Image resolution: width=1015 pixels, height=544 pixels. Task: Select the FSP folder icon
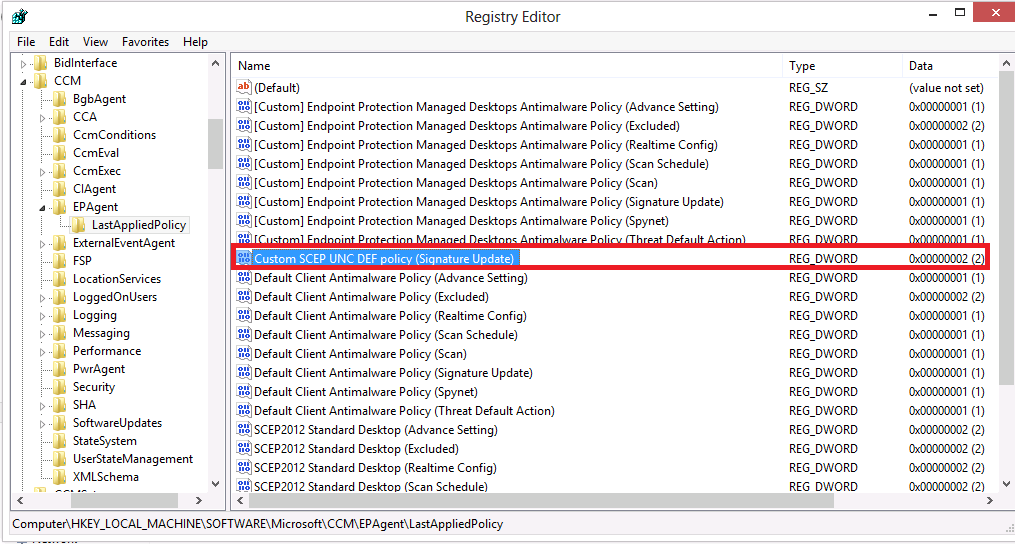click(x=60, y=261)
